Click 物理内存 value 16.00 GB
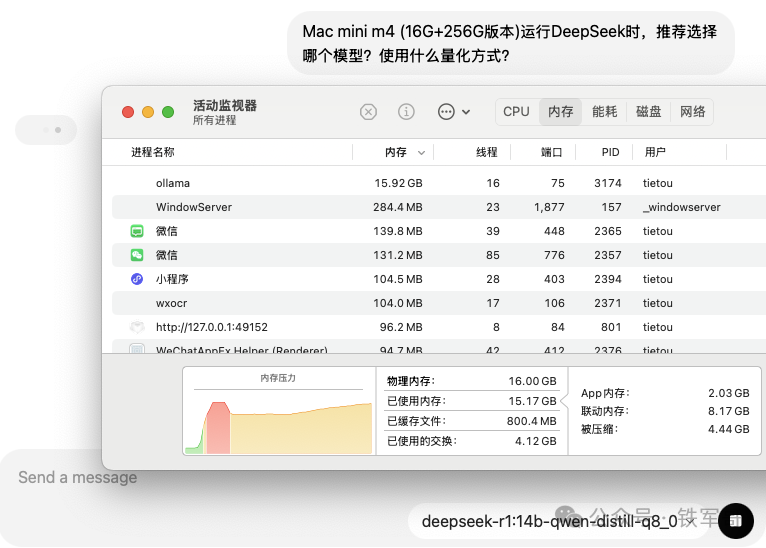766x548 pixels. click(532, 381)
